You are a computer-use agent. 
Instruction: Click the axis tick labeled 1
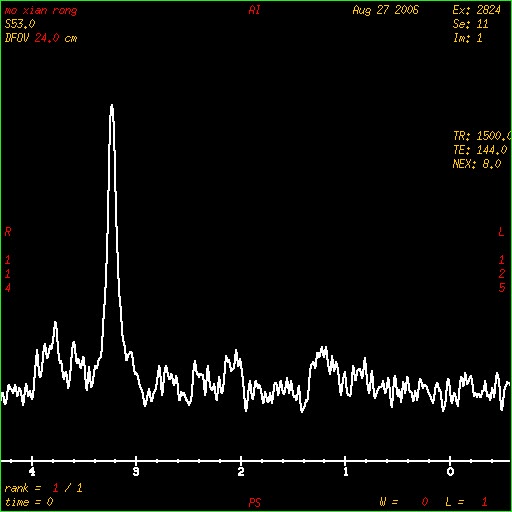click(x=345, y=471)
